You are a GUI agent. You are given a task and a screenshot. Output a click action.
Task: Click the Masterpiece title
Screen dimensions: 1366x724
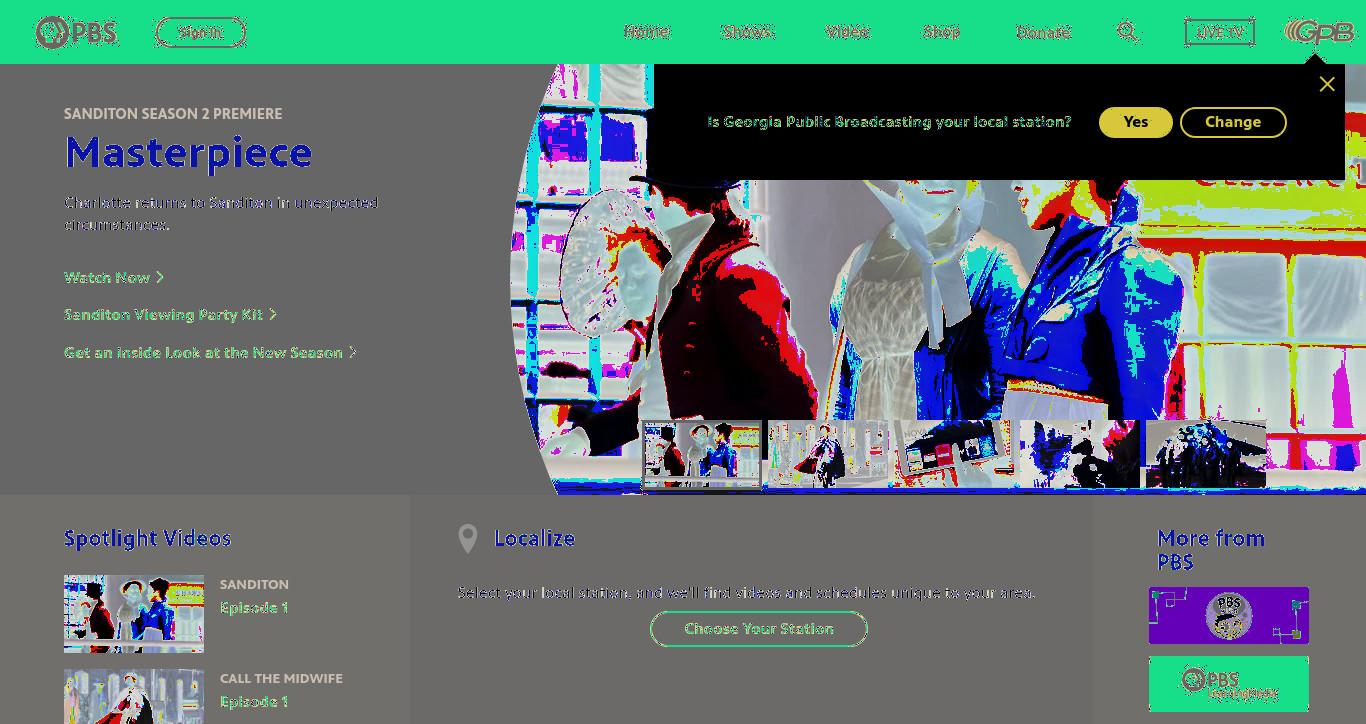[188, 152]
